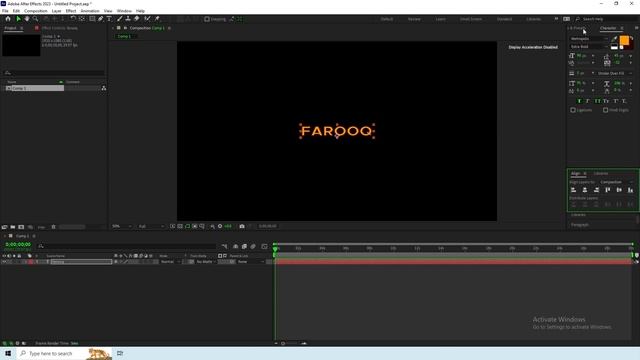Open the viewer resolution Full dropdown
Screen dimensions: 640x360
click(151, 226)
